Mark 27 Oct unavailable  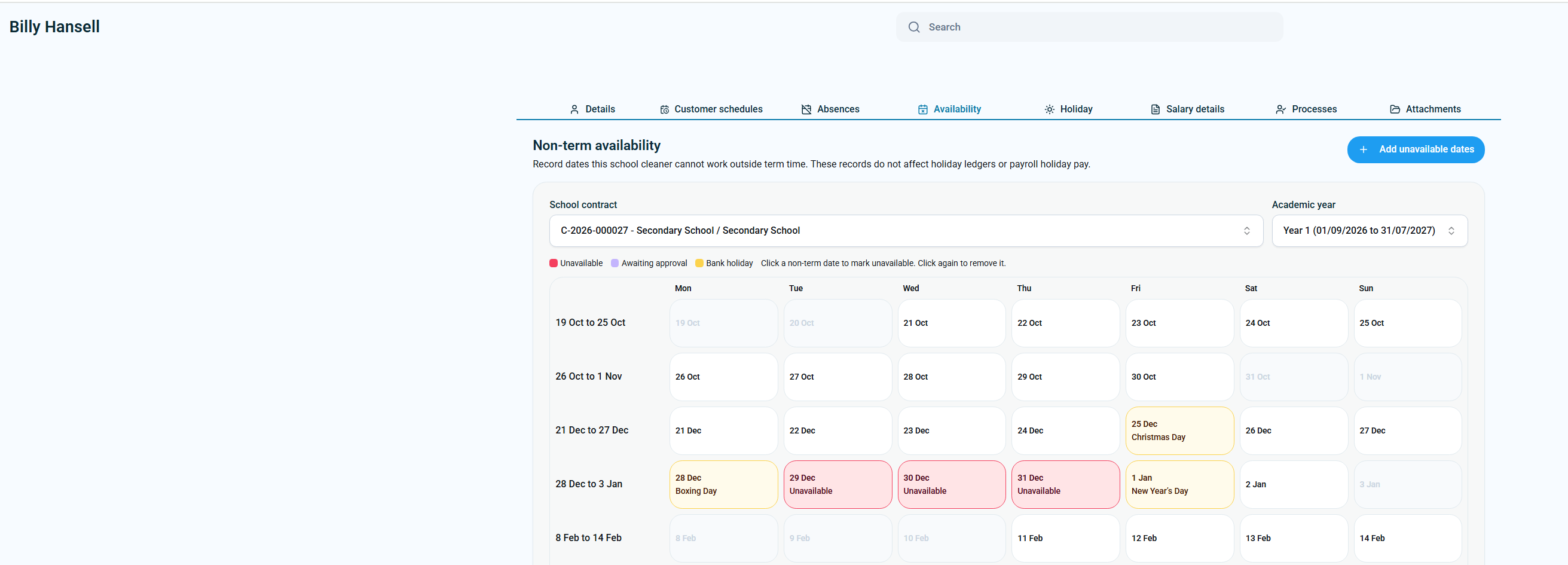coord(838,377)
